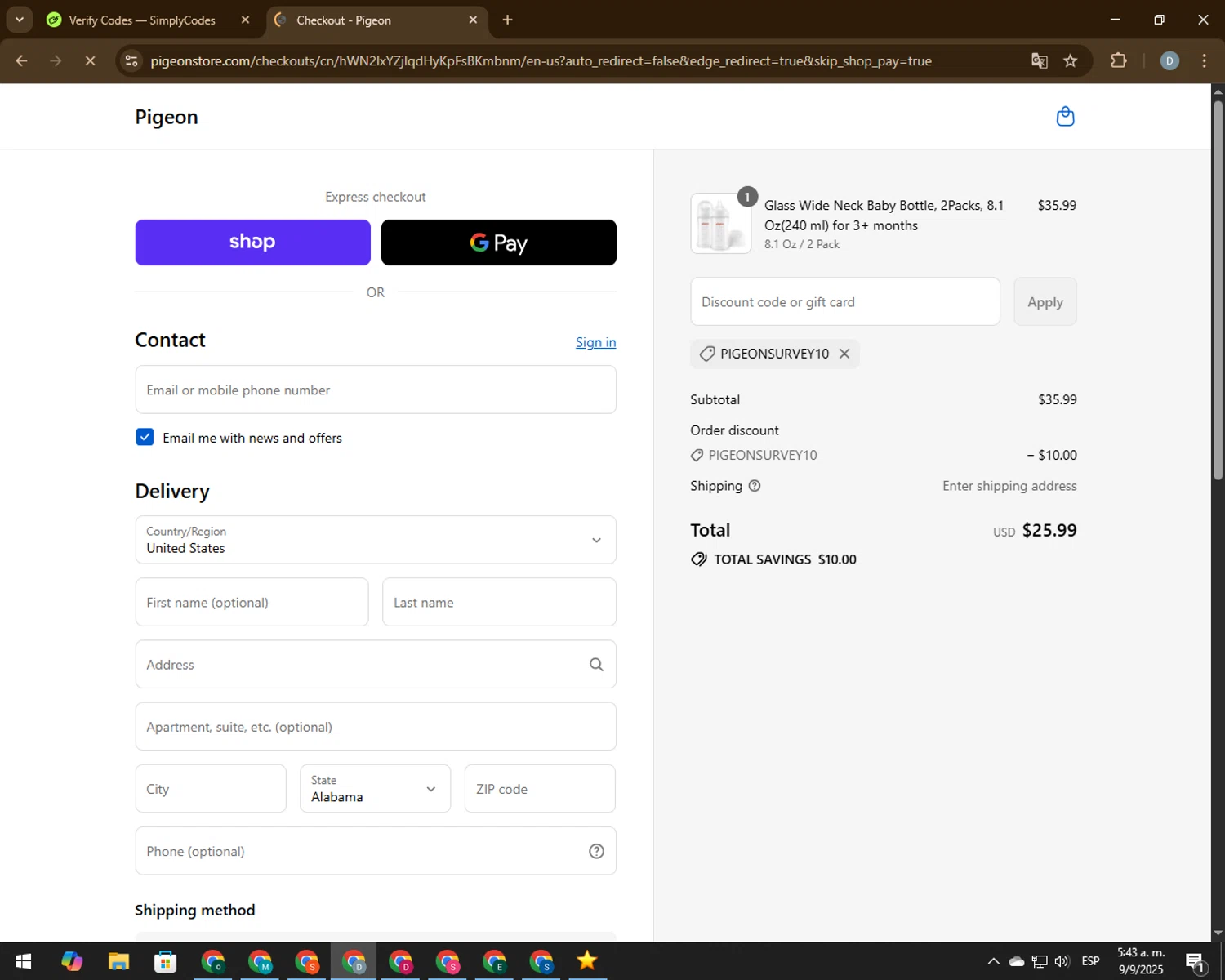This screenshot has width=1225, height=980.
Task: Switch to Verify Codes — SimplyCodes tab
Action: point(142,20)
